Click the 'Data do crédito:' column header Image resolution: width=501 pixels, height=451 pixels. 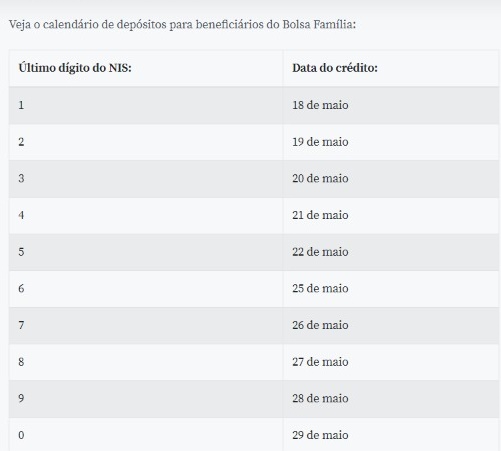391,68
